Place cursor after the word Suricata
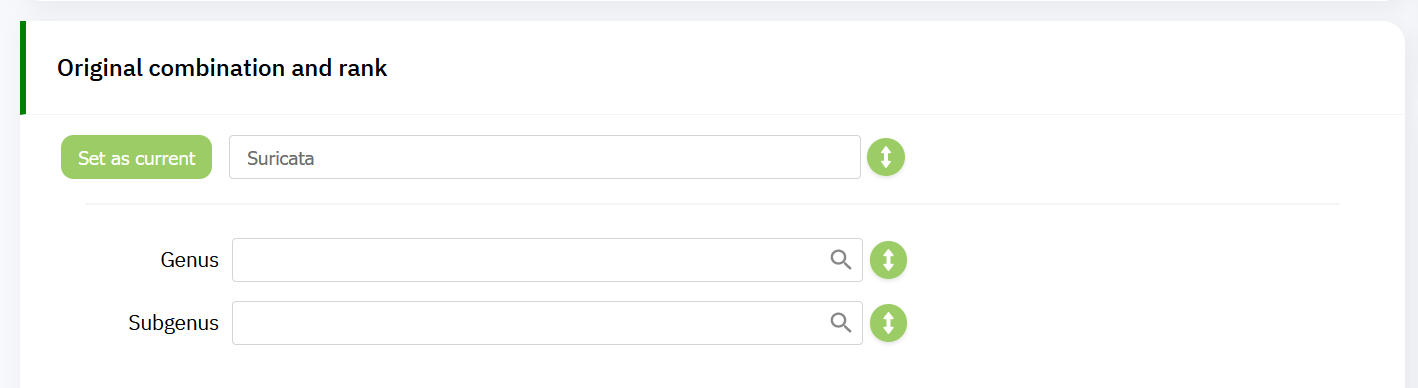 pos(316,158)
